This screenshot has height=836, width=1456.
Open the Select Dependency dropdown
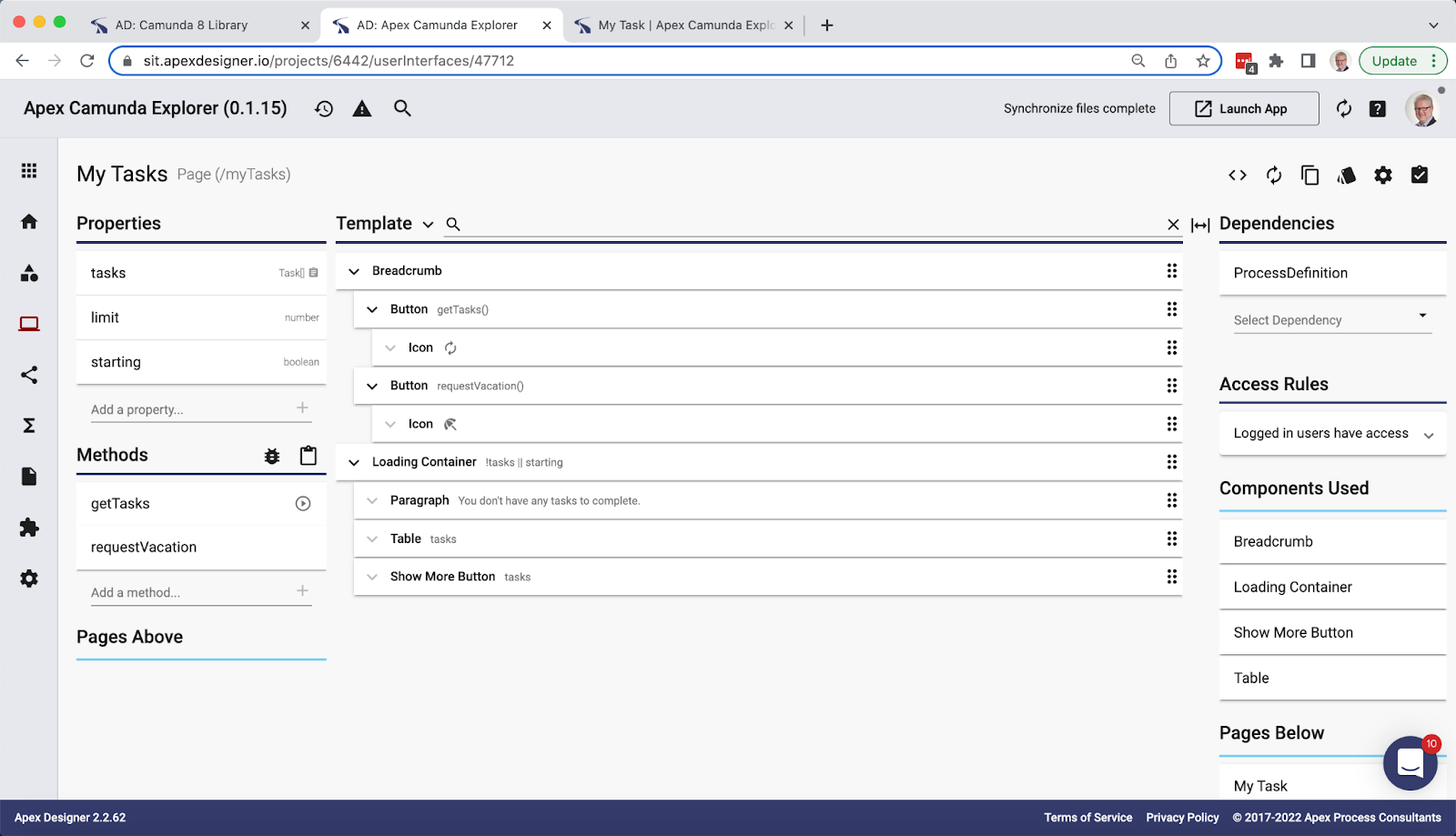[x=1332, y=319]
